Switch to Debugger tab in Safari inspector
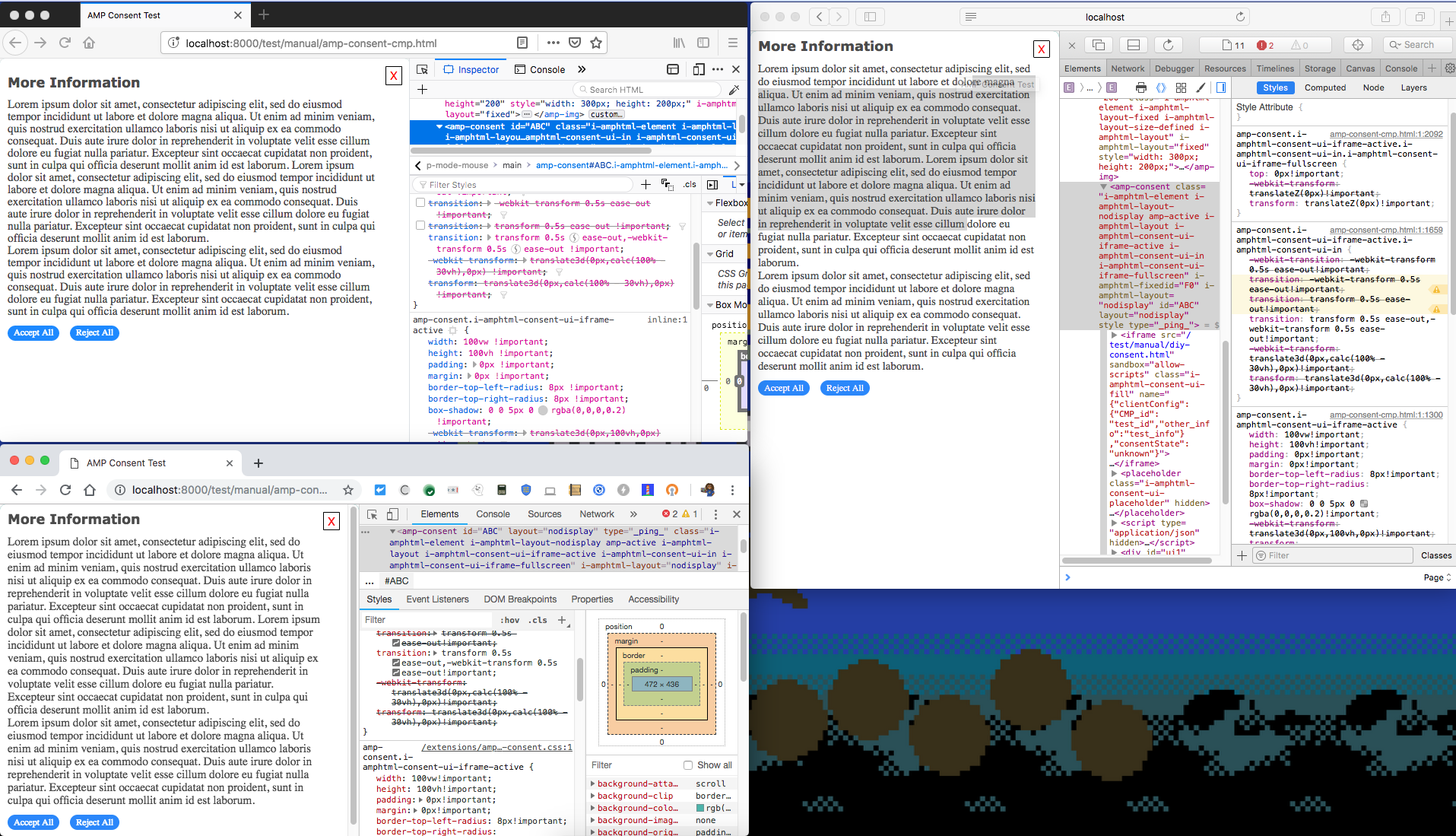The width and height of the screenshot is (1456, 836). tap(1175, 68)
